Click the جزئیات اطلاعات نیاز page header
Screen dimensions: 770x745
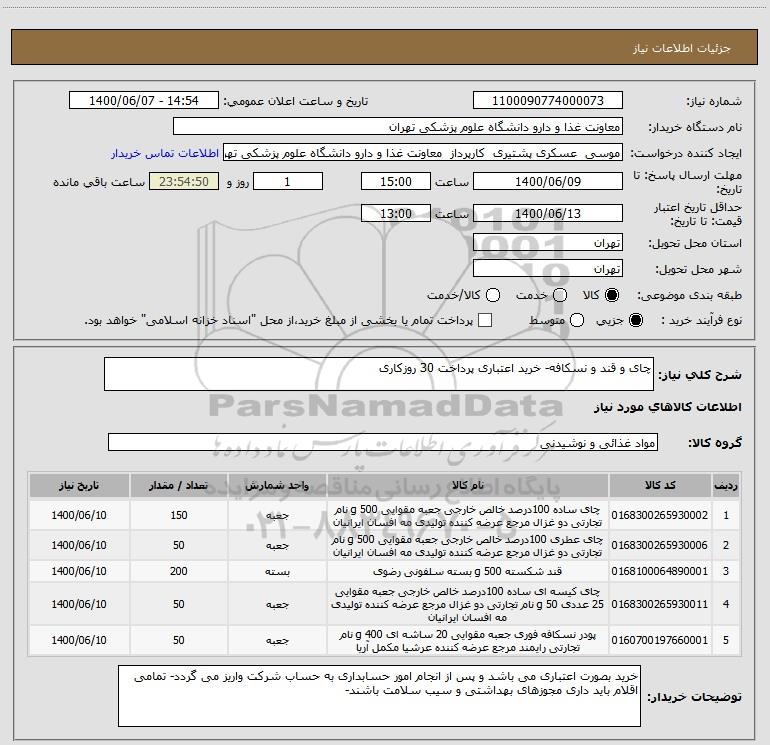coord(682,48)
